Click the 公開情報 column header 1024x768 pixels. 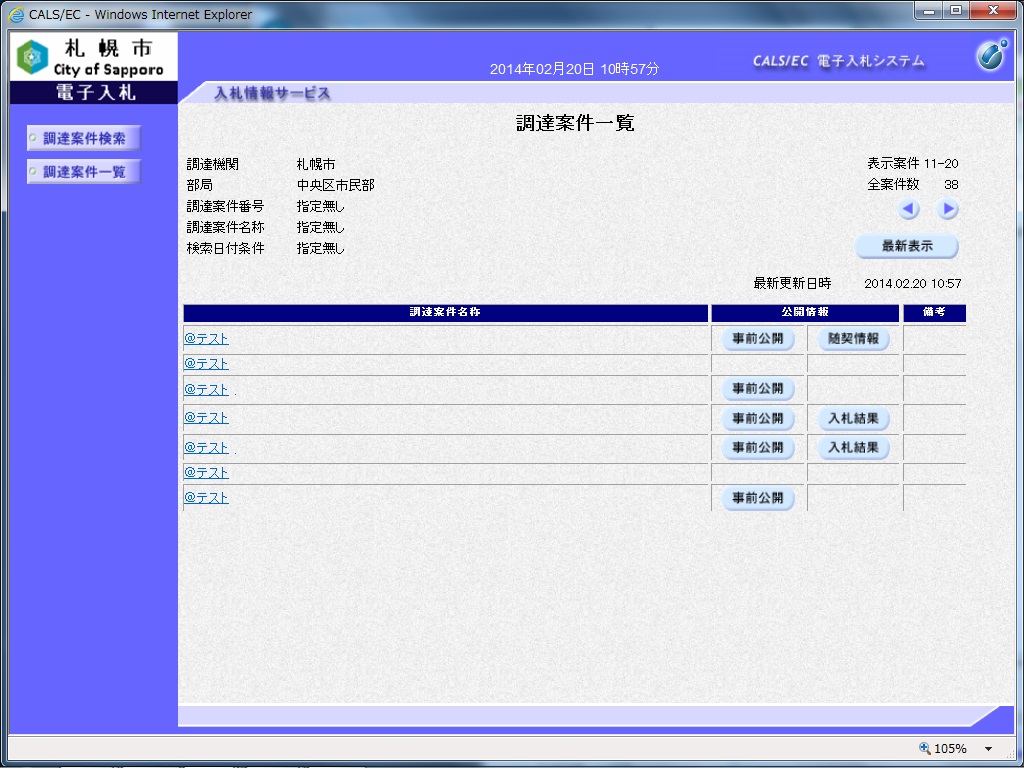click(x=805, y=313)
